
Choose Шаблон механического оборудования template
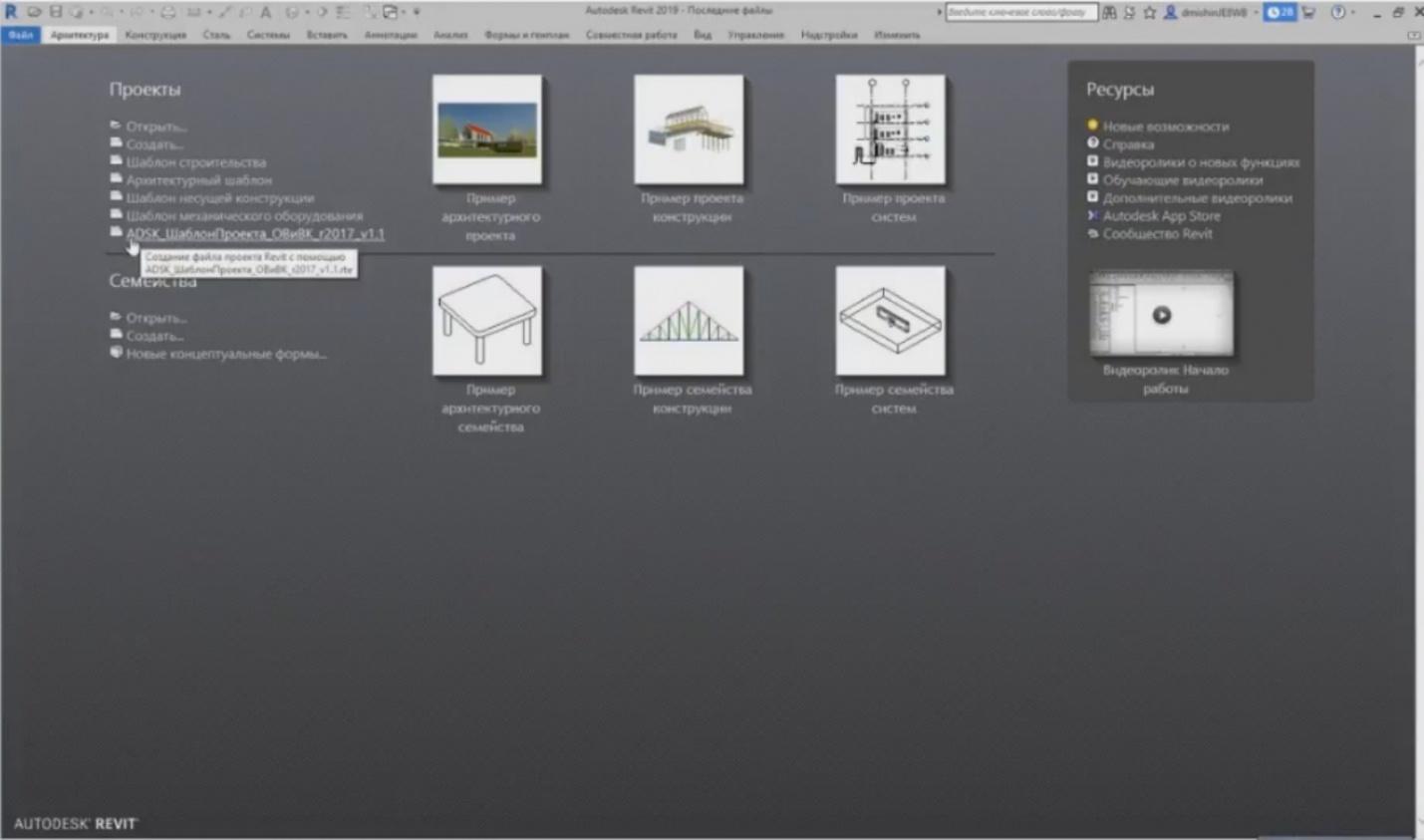(244, 216)
